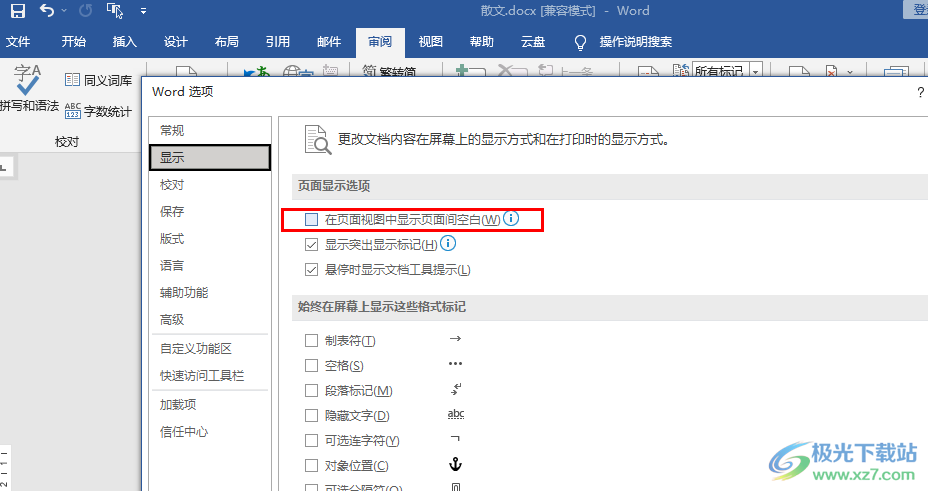Open the 文件 tab
928x491 pixels.
[18, 41]
